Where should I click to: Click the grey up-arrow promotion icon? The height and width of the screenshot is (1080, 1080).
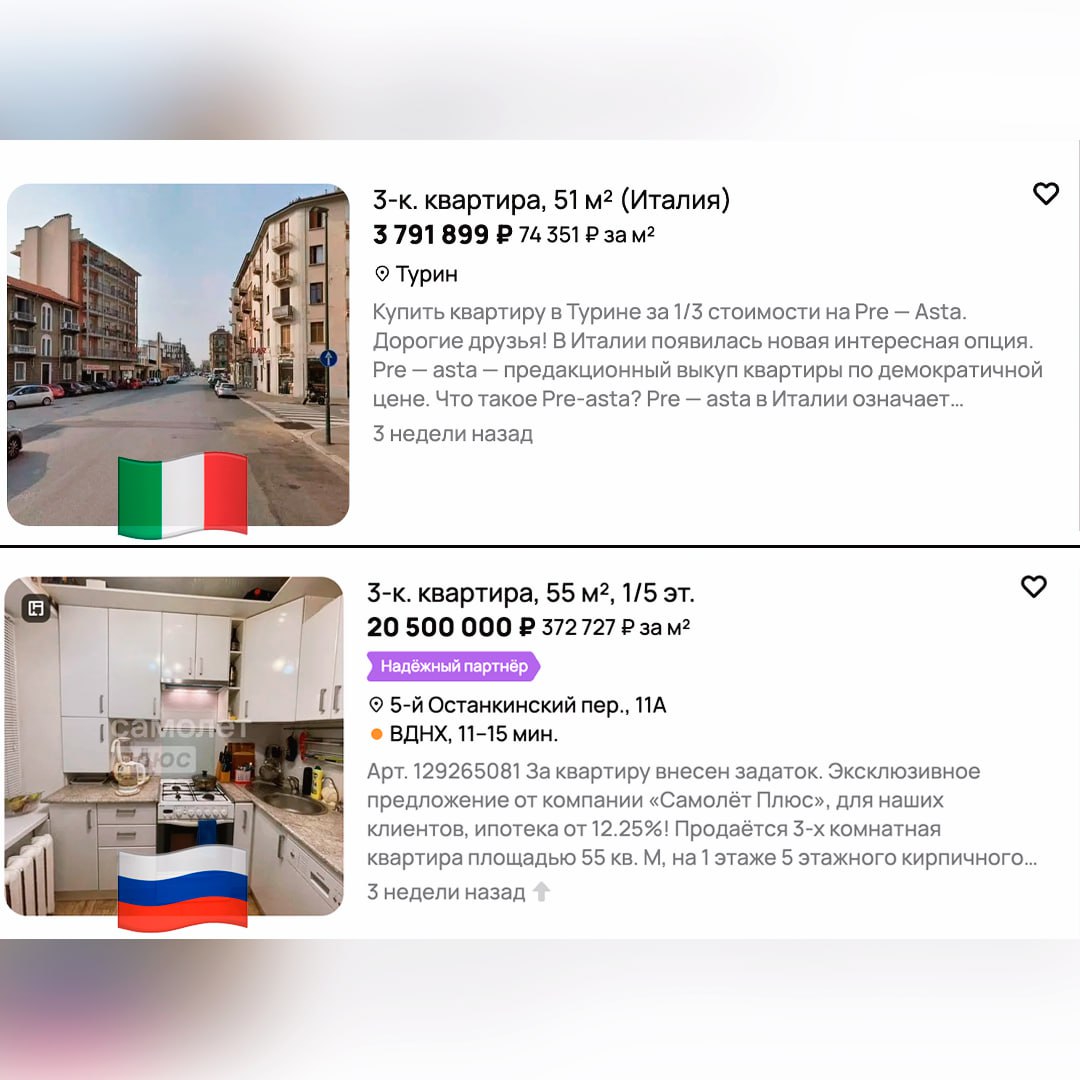coord(541,891)
